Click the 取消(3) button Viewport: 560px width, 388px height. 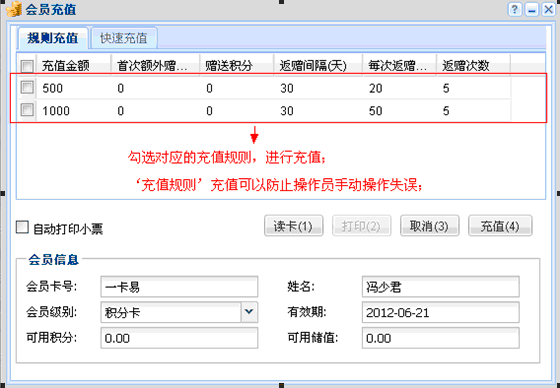[429, 226]
